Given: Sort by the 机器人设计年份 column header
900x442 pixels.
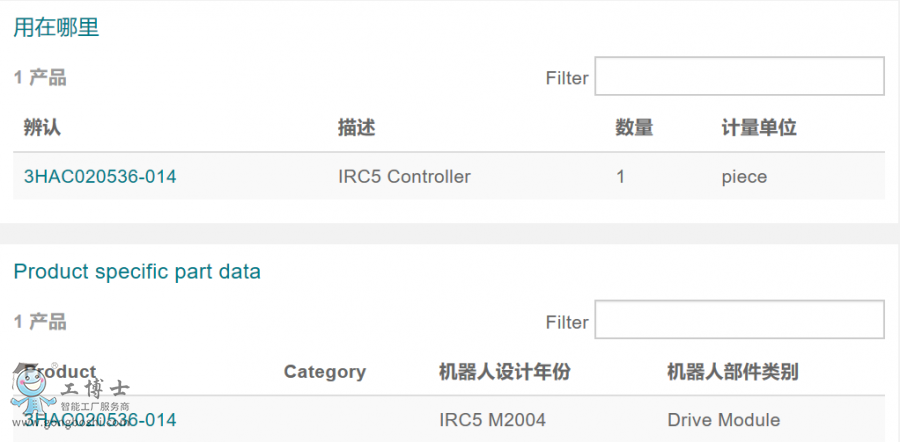Looking at the screenshot, I should point(504,372).
